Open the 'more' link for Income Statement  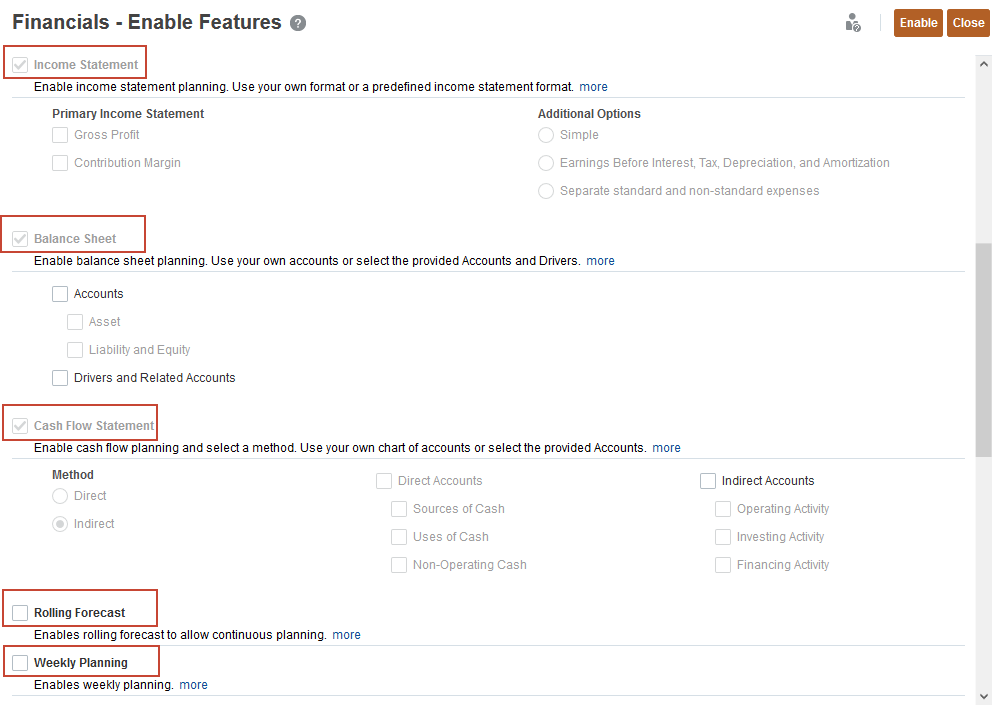click(593, 87)
